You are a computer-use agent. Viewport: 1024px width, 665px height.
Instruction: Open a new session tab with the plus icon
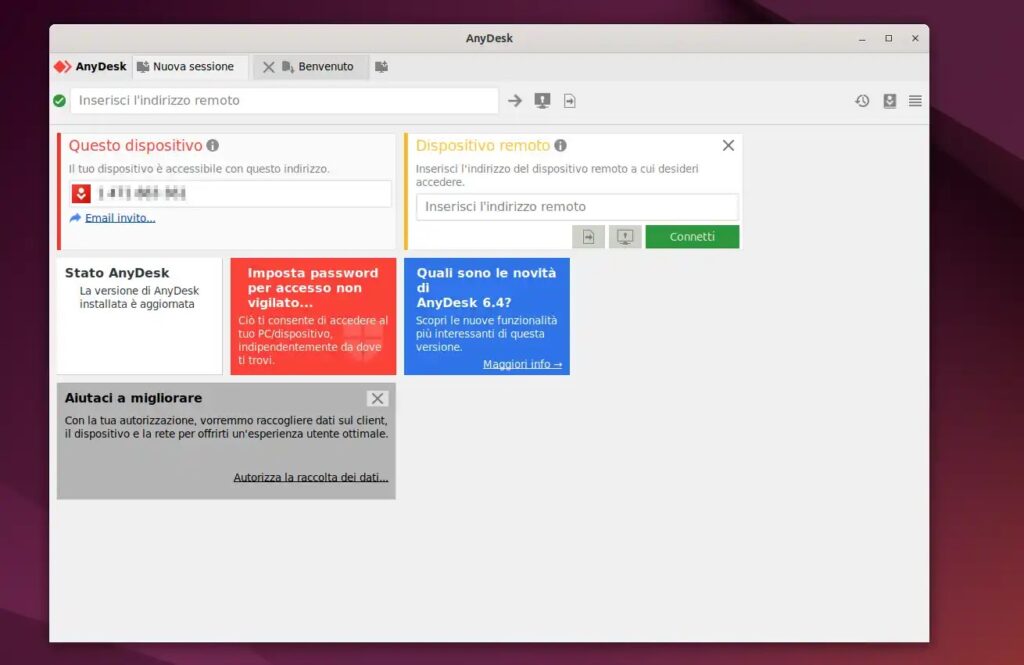tap(381, 66)
